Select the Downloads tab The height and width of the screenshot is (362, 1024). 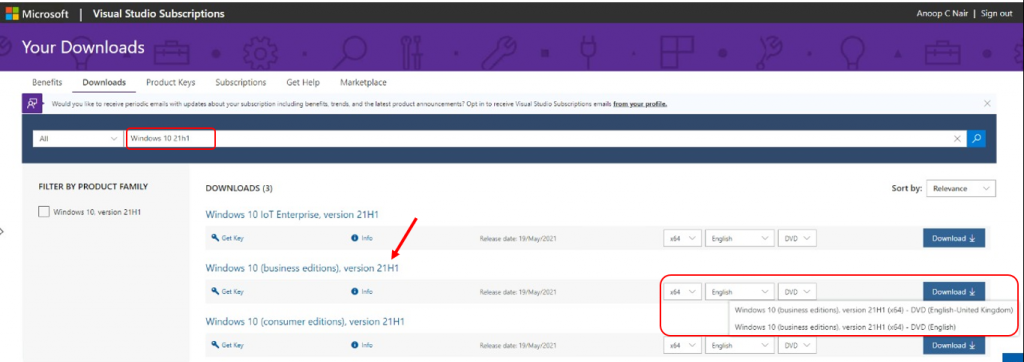104,82
